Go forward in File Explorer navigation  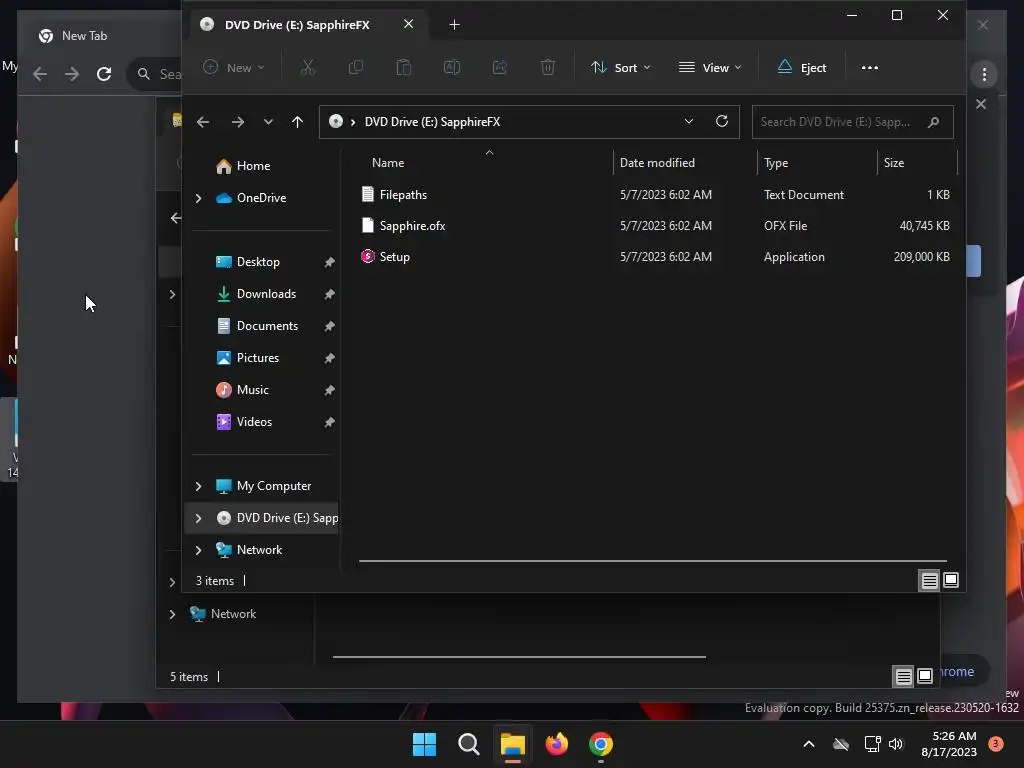(238, 122)
